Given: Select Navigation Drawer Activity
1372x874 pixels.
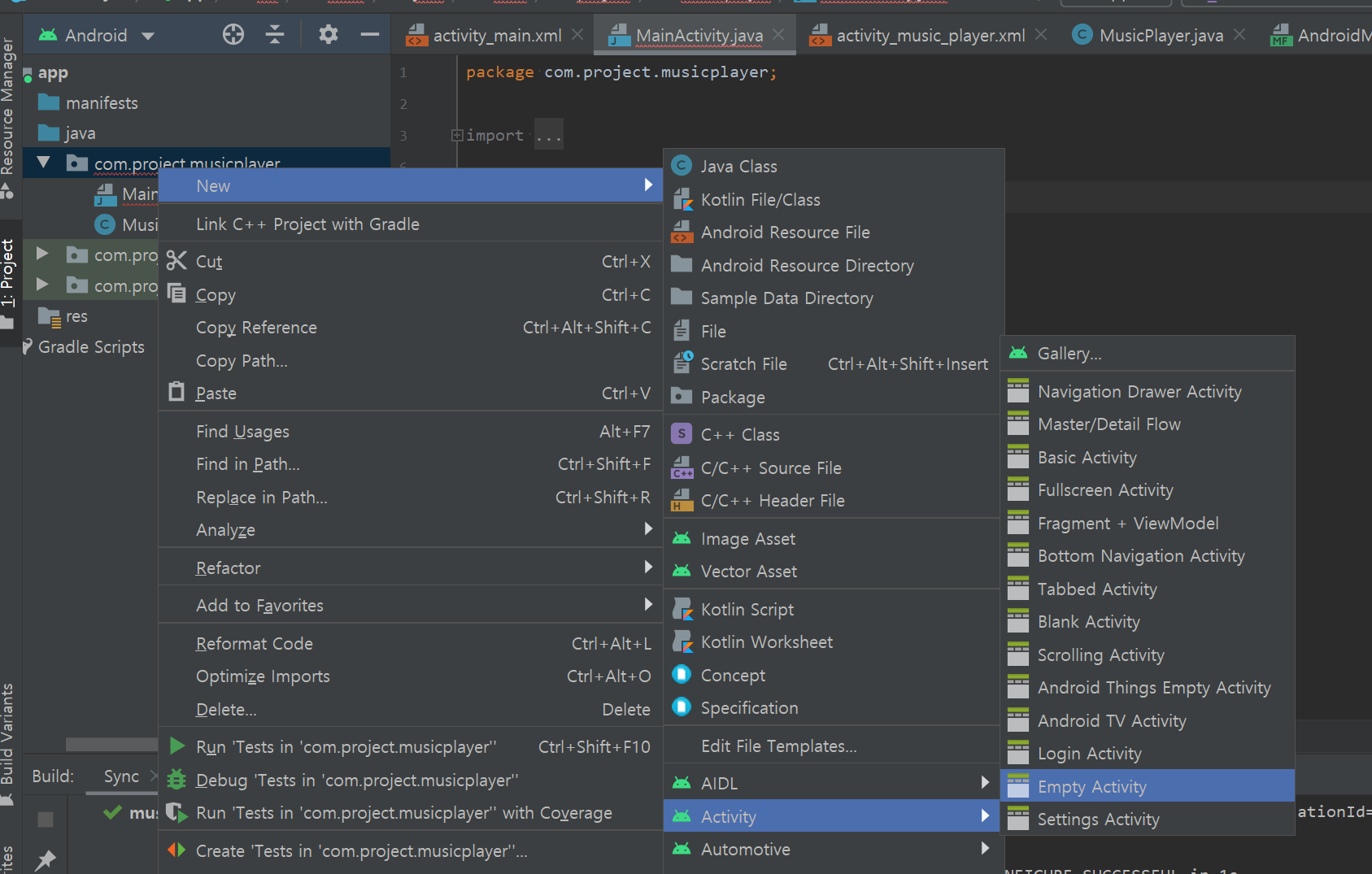Looking at the screenshot, I should pos(1148,392).
